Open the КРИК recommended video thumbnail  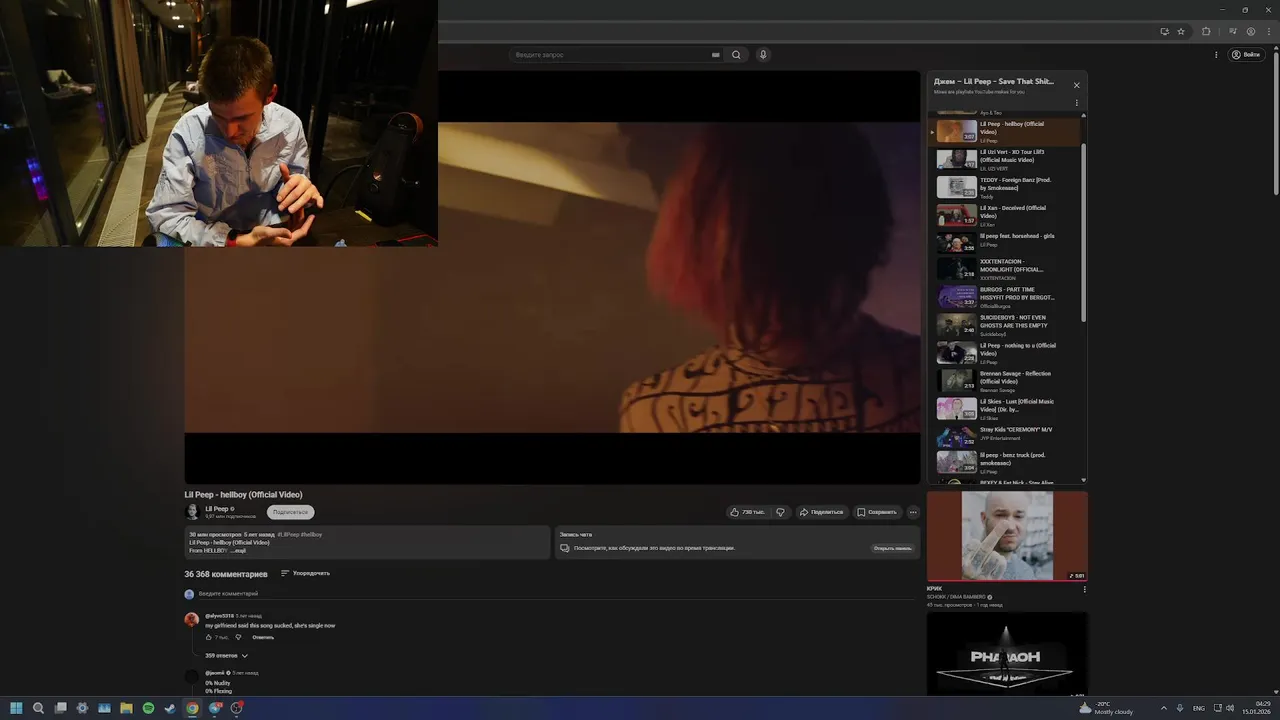pyautogui.click(x=1007, y=536)
